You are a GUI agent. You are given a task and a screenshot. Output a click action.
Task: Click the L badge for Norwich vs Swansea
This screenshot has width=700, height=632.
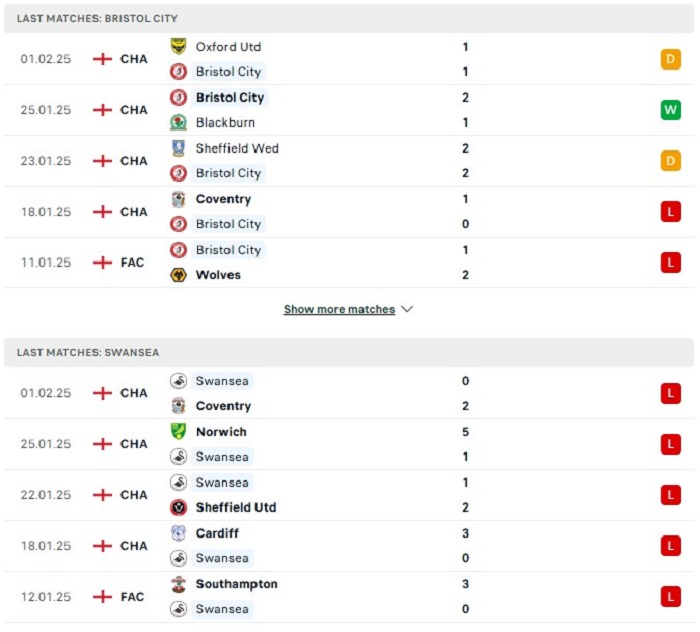pos(671,444)
